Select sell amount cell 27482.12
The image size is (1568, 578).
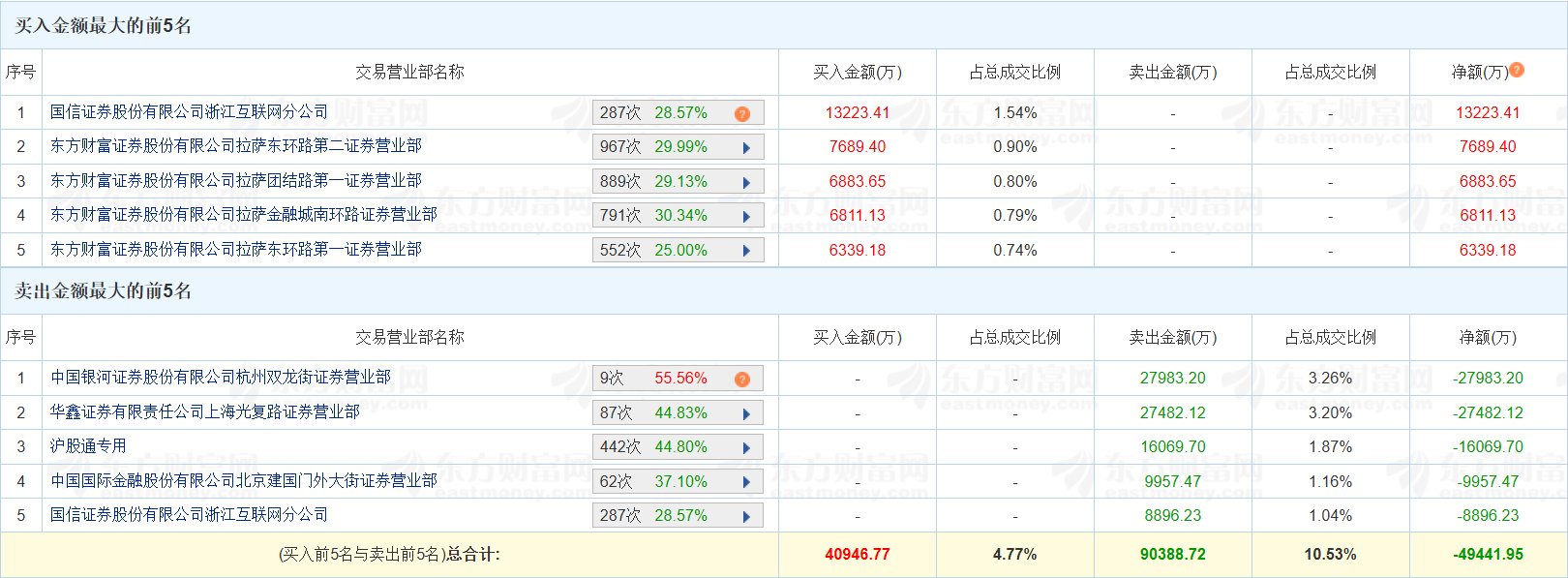(x=1173, y=413)
